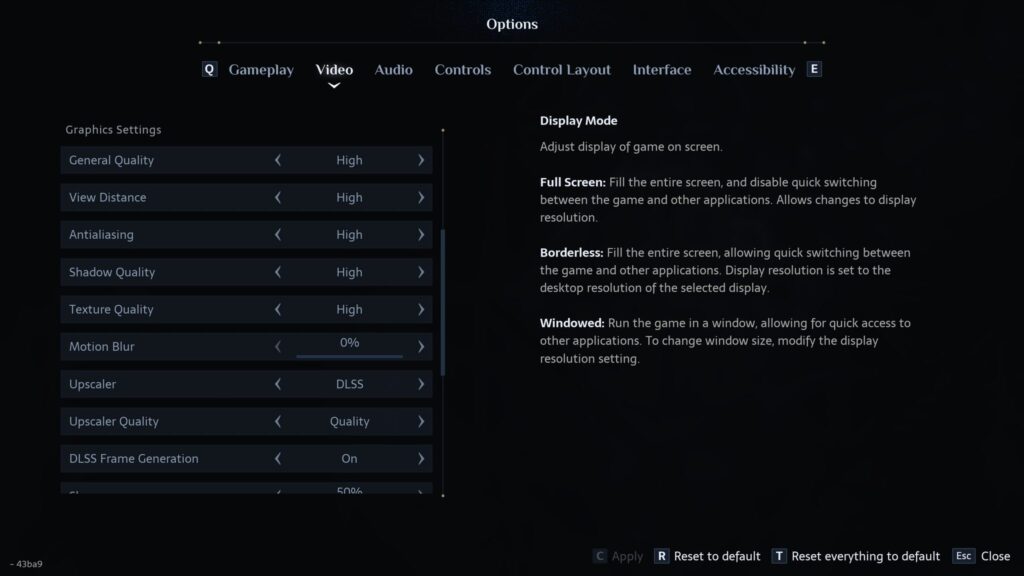Click the T key icon for reset everything

778,556
